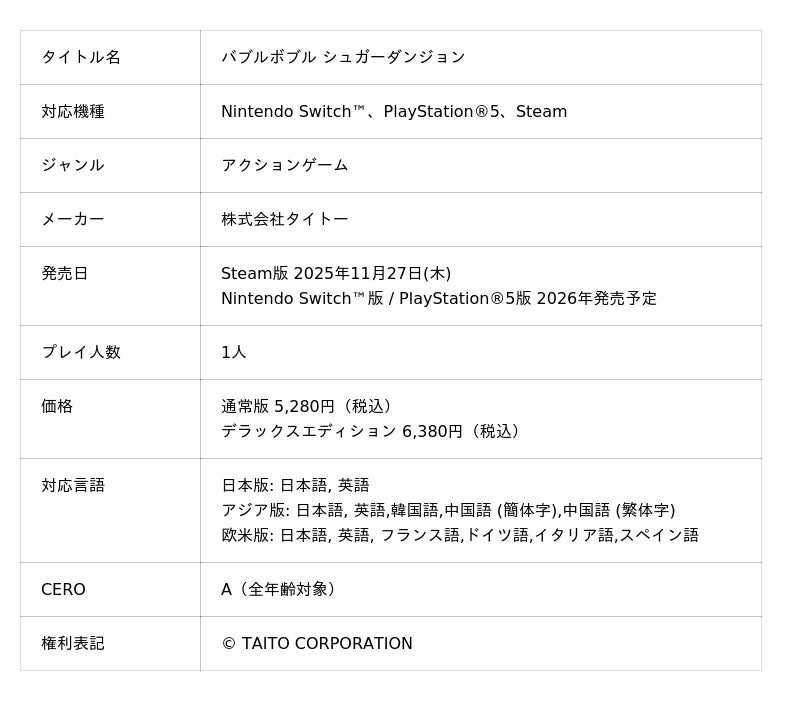Viewport: 800px width, 701px height.
Task: Click the 欧米版 languages line
Action: tap(460, 535)
